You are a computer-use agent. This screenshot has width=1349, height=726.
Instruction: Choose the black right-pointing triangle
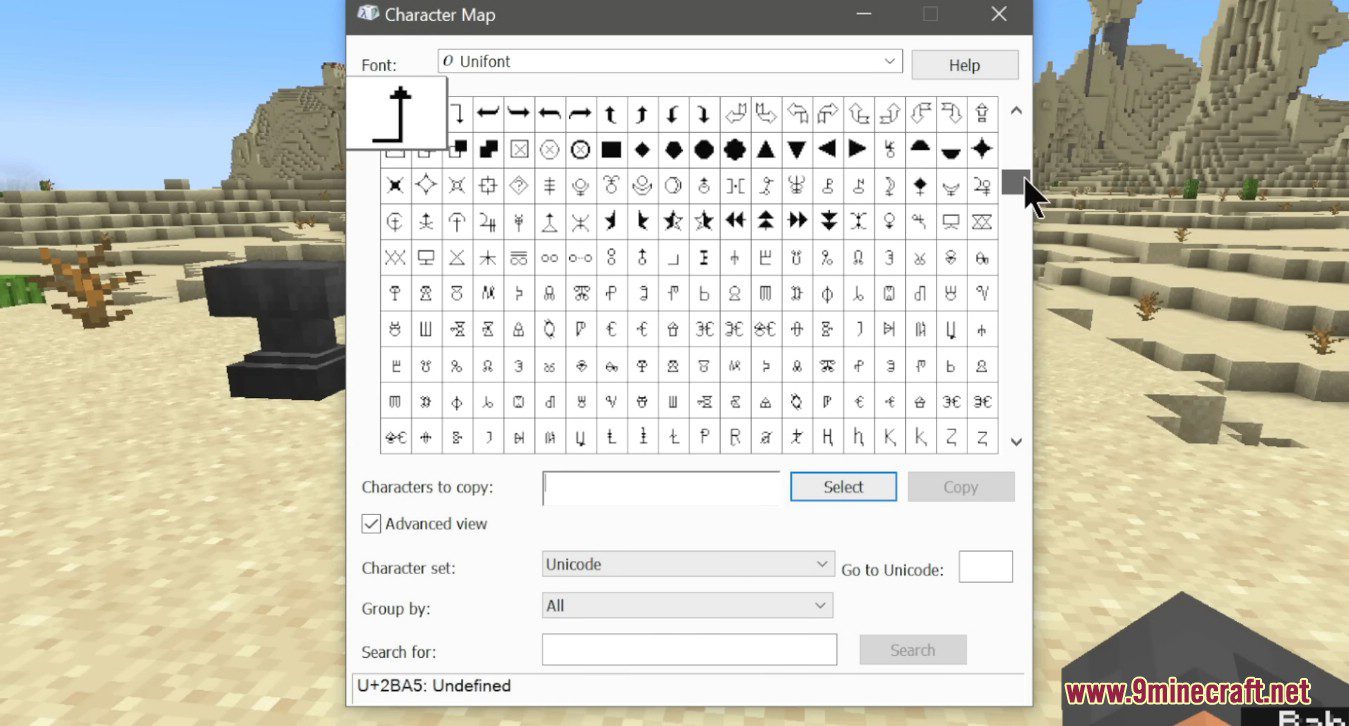tap(858, 149)
